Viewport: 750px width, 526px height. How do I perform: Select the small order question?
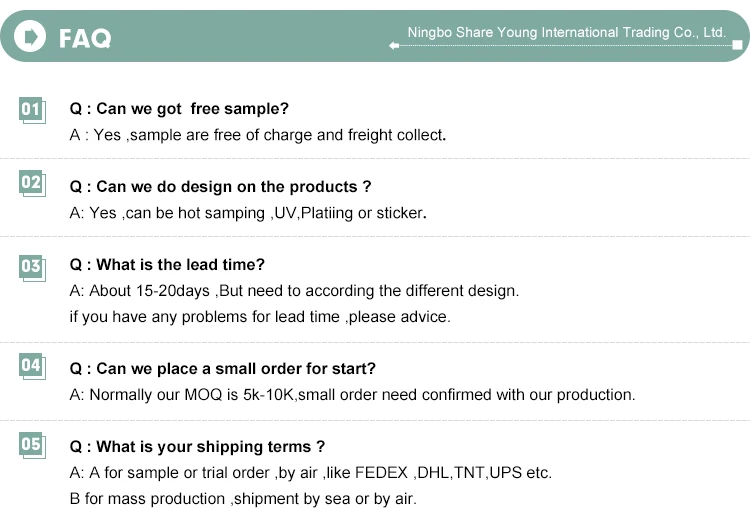[222, 369]
